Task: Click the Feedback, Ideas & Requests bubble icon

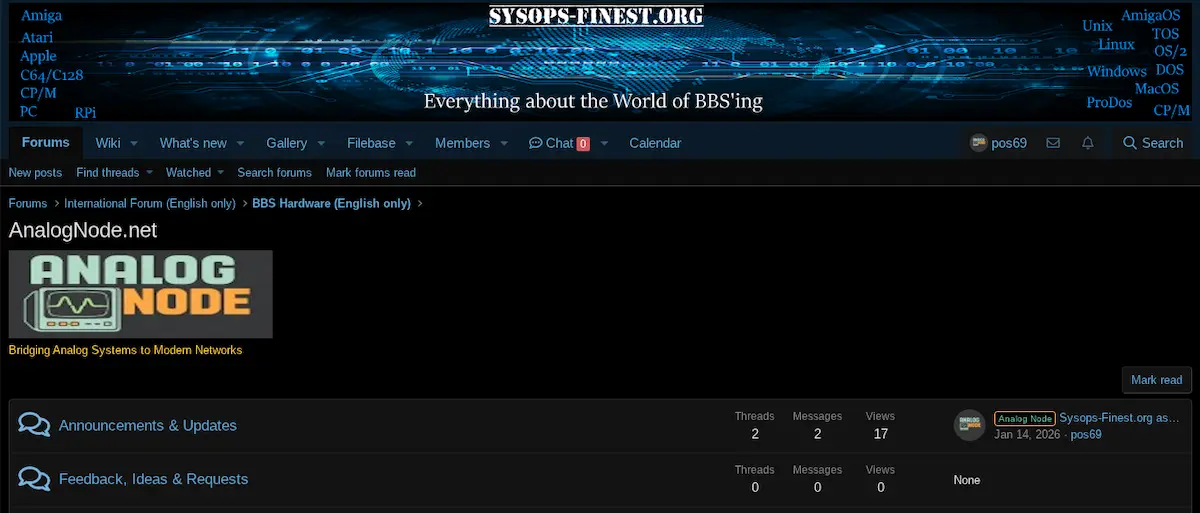Action: click(34, 479)
